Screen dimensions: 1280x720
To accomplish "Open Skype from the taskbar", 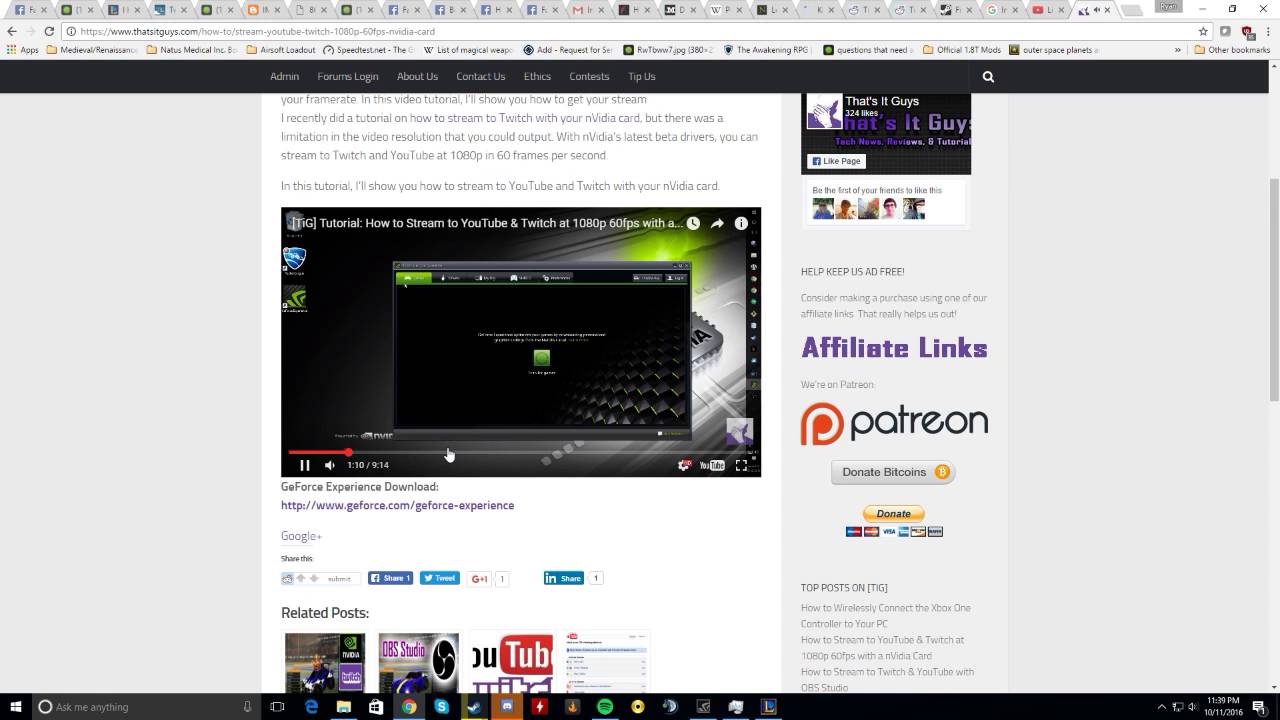I will 441,707.
